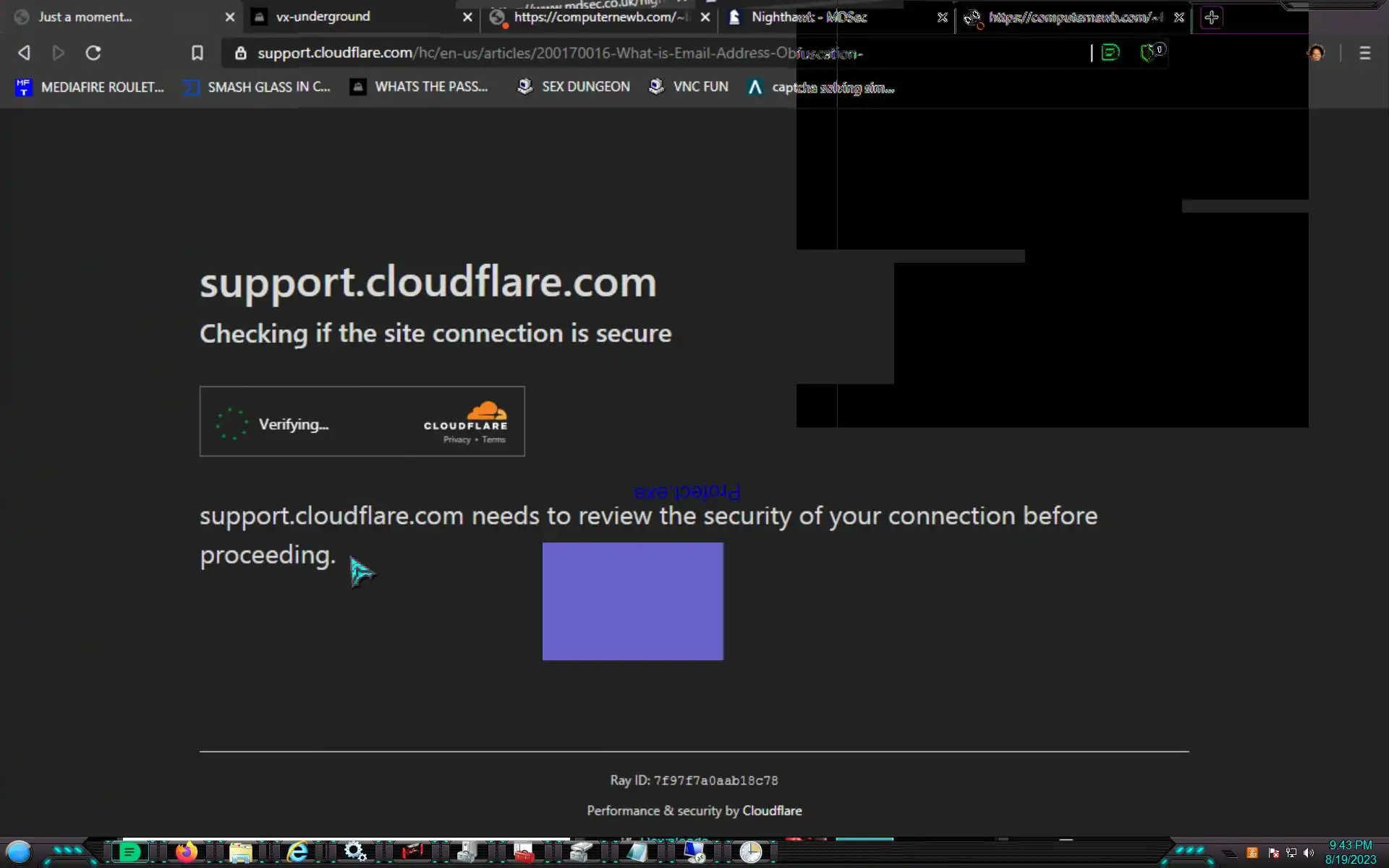Click the purple rectangle on page
The height and width of the screenshot is (868, 1389).
pyautogui.click(x=632, y=600)
